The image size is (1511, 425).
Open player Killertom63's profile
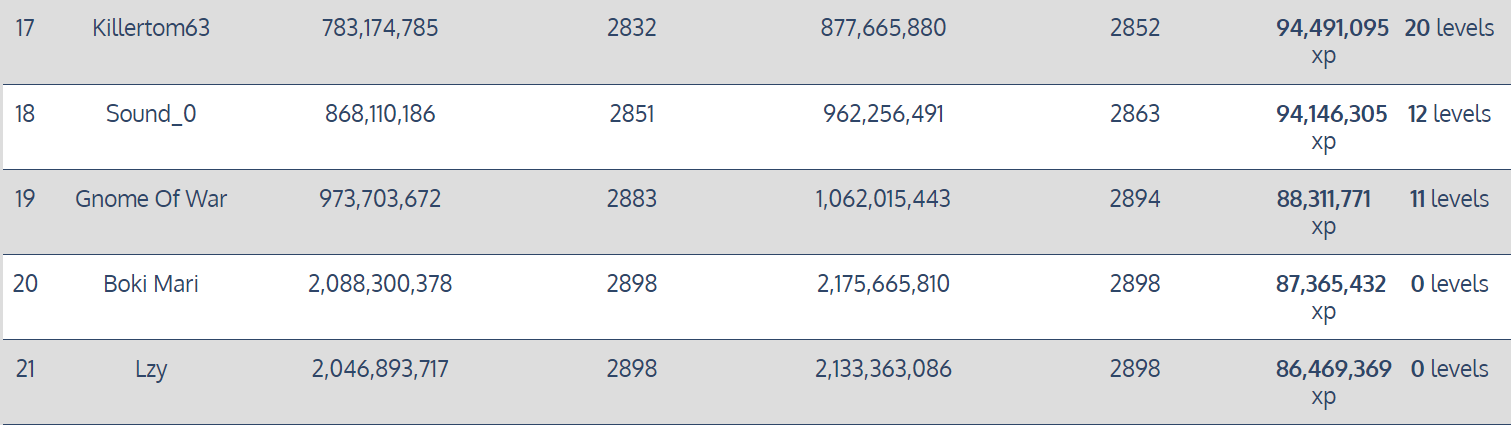[x=150, y=29]
